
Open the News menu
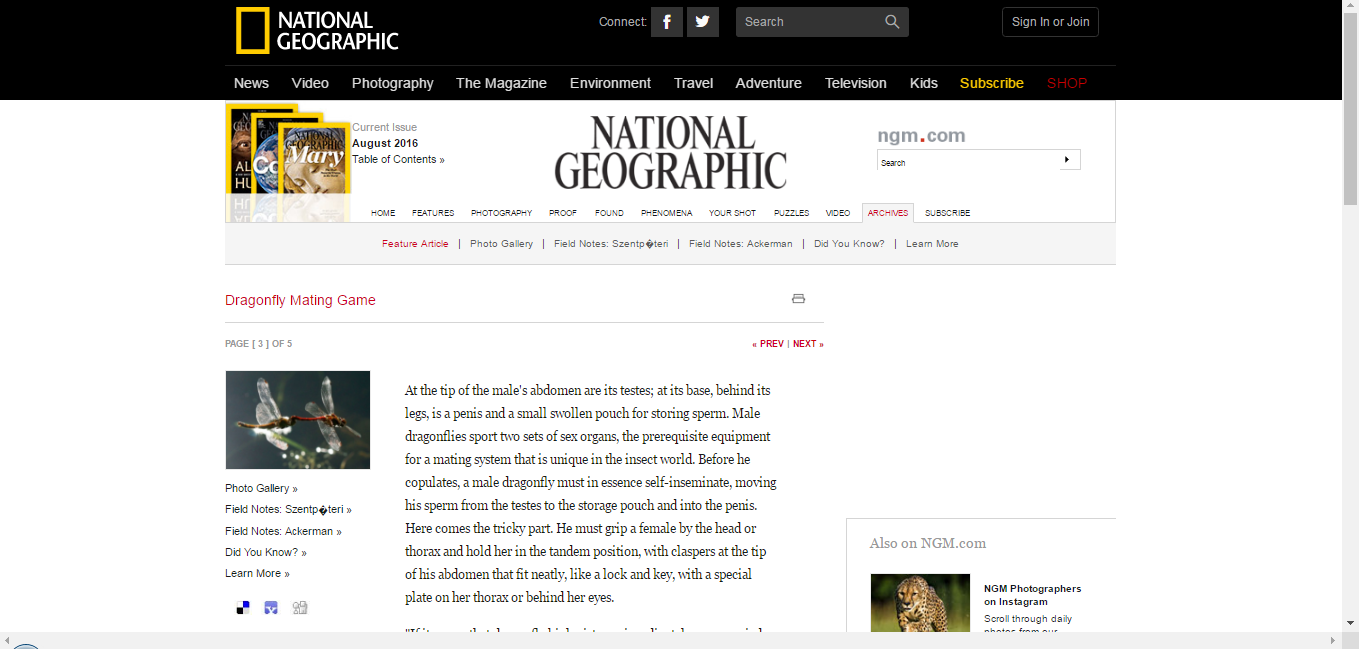click(251, 83)
